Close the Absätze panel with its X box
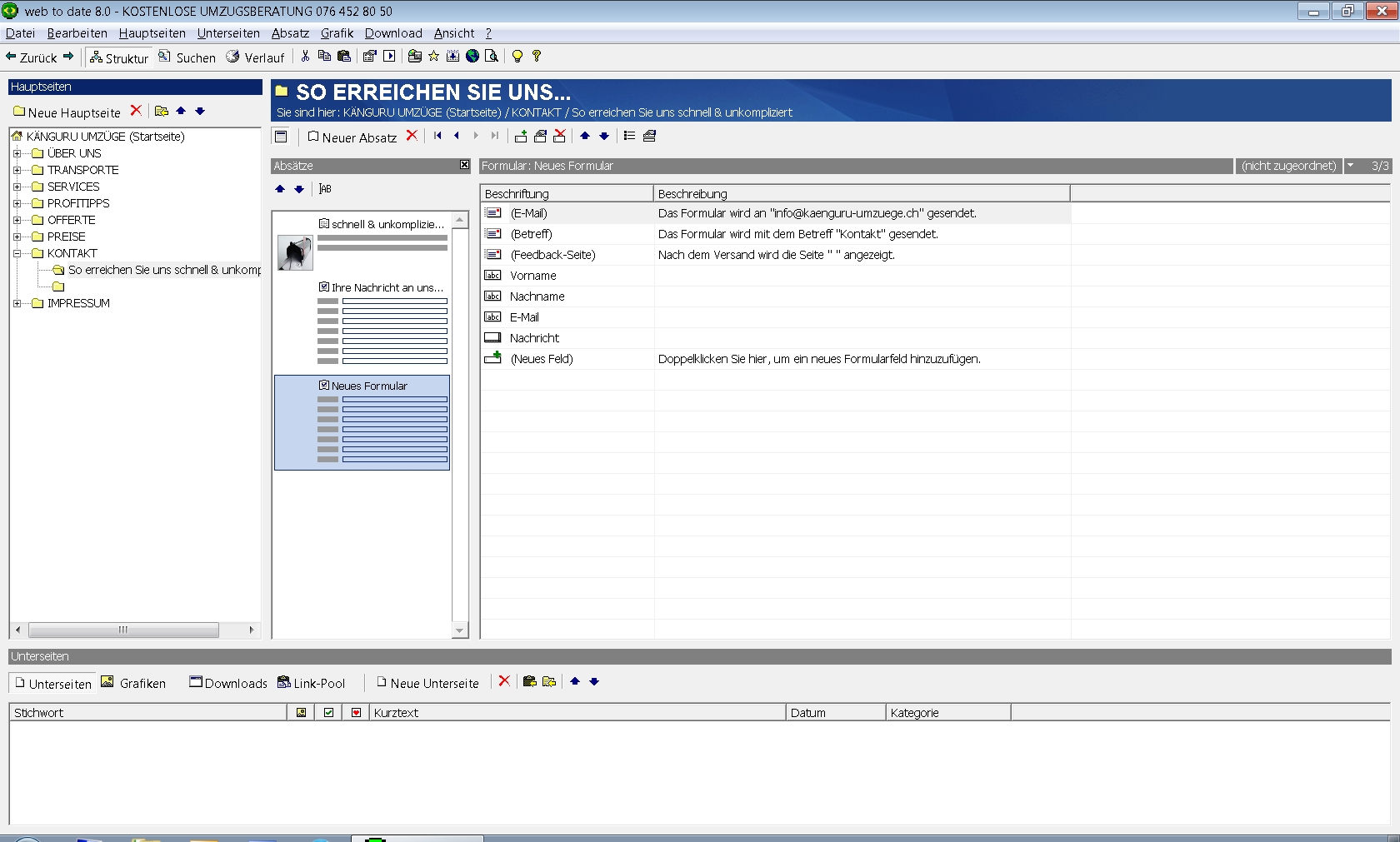 pyautogui.click(x=464, y=165)
